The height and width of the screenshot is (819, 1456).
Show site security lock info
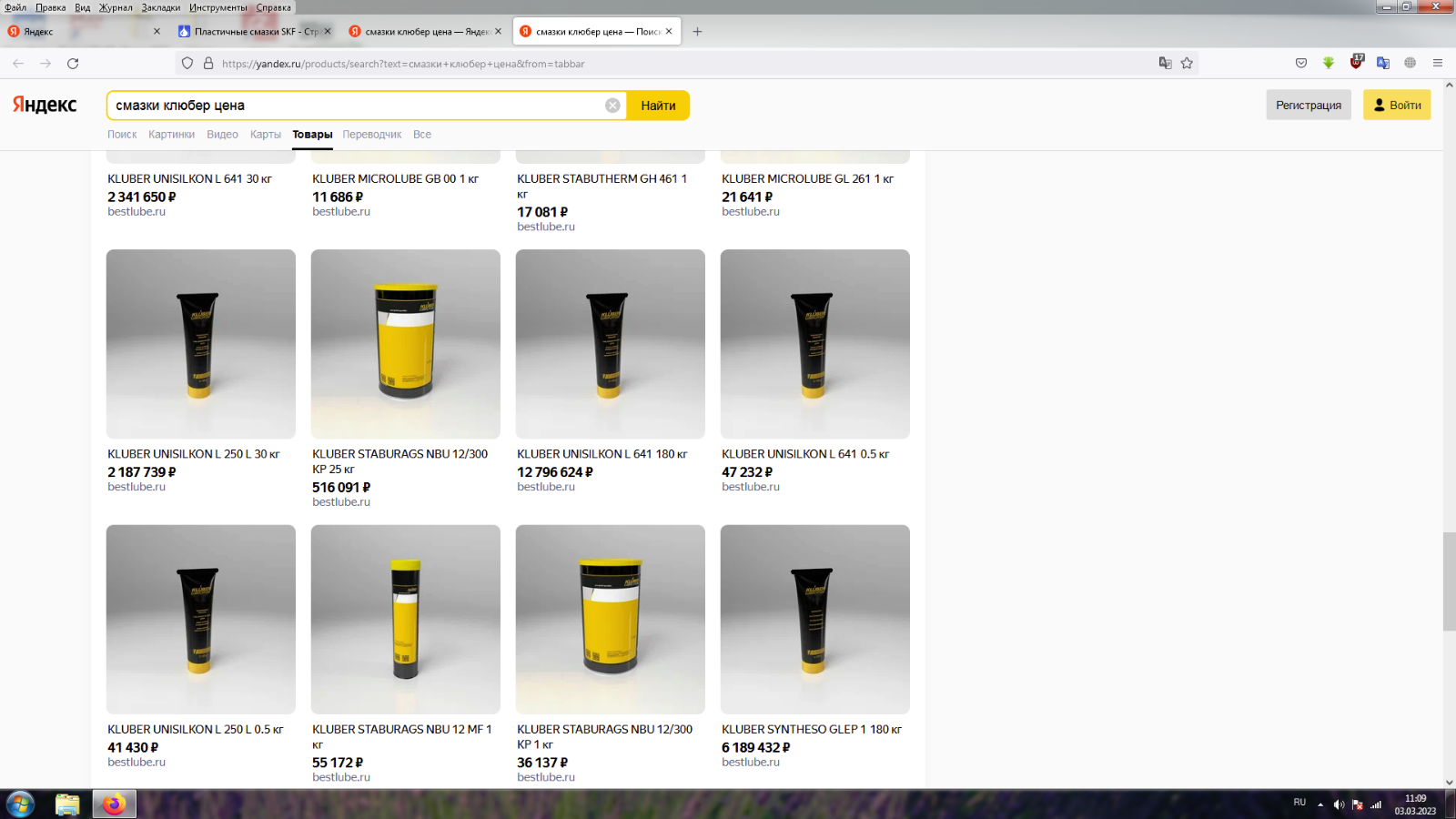(x=208, y=64)
